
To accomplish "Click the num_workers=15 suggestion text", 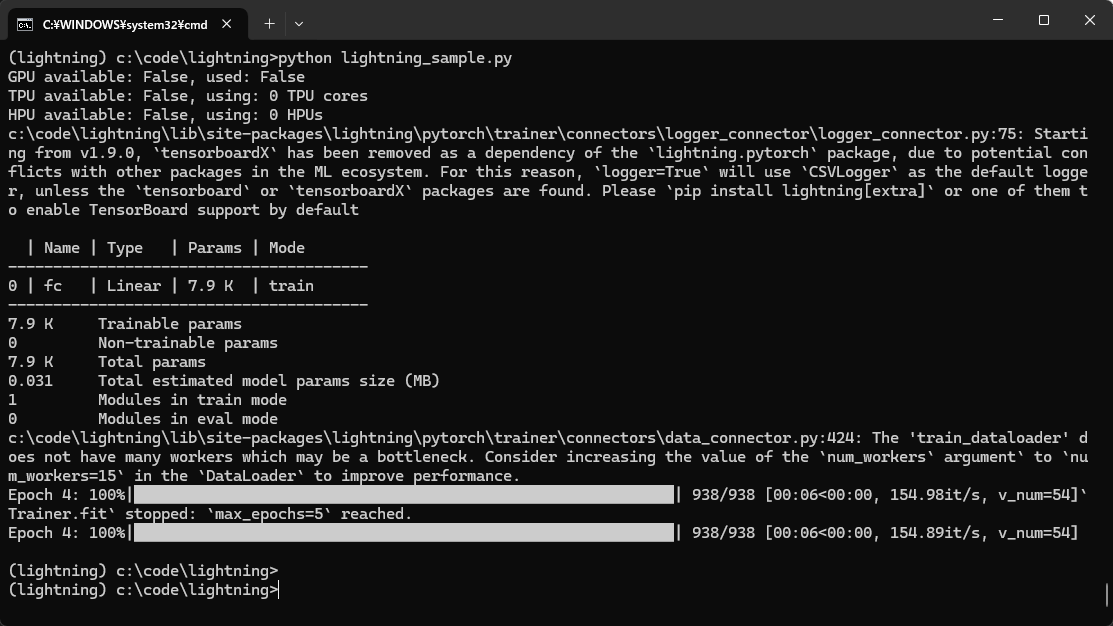I will coord(60,475).
